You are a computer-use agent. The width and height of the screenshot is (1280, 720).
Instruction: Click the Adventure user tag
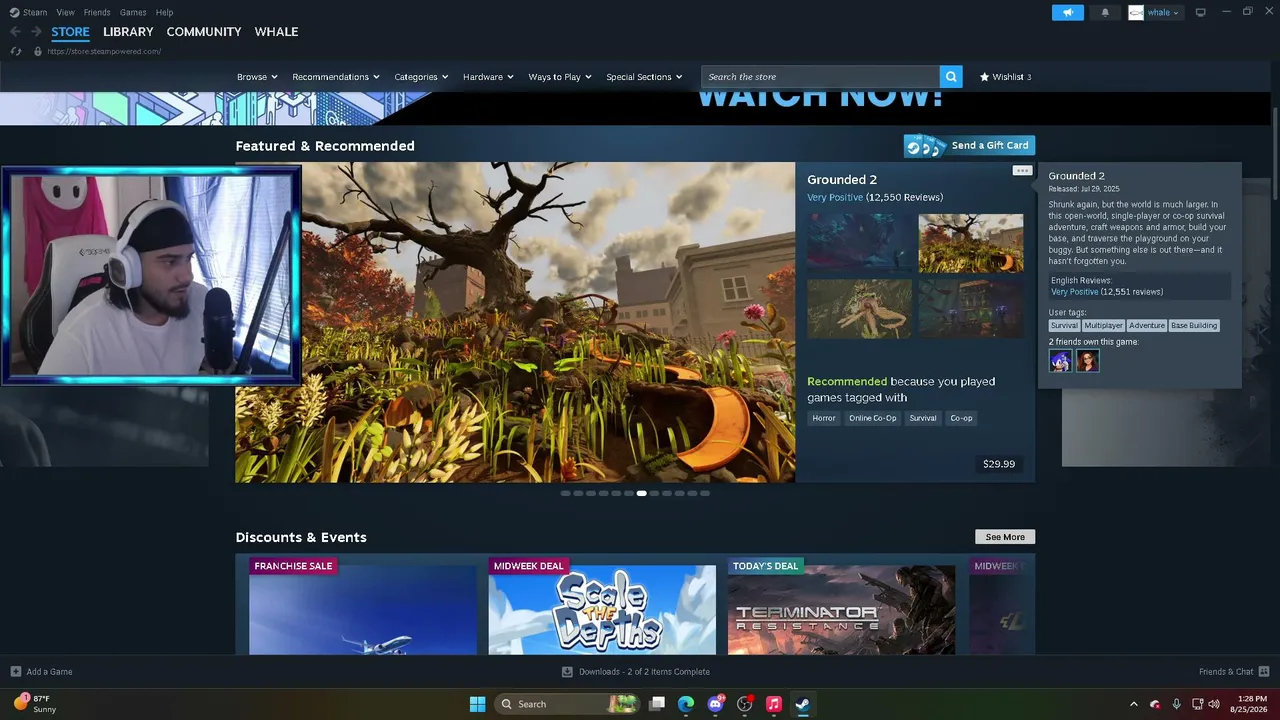[x=1147, y=325]
